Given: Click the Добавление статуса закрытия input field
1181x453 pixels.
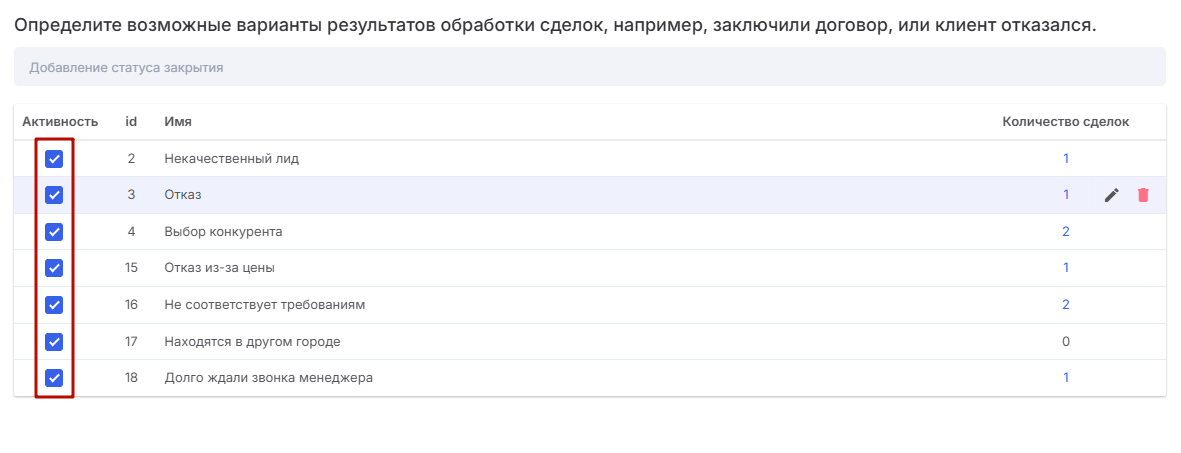Looking at the screenshot, I should coord(589,68).
